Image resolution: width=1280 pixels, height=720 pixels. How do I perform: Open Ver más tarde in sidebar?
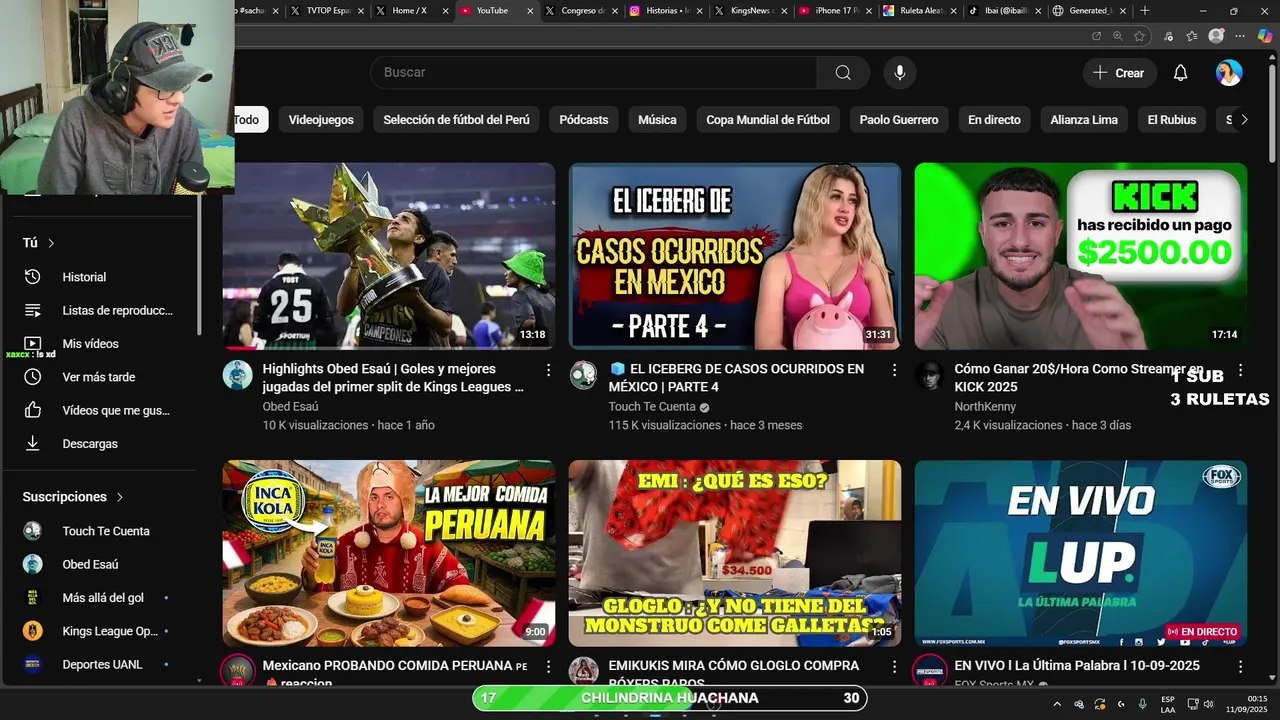pos(100,377)
